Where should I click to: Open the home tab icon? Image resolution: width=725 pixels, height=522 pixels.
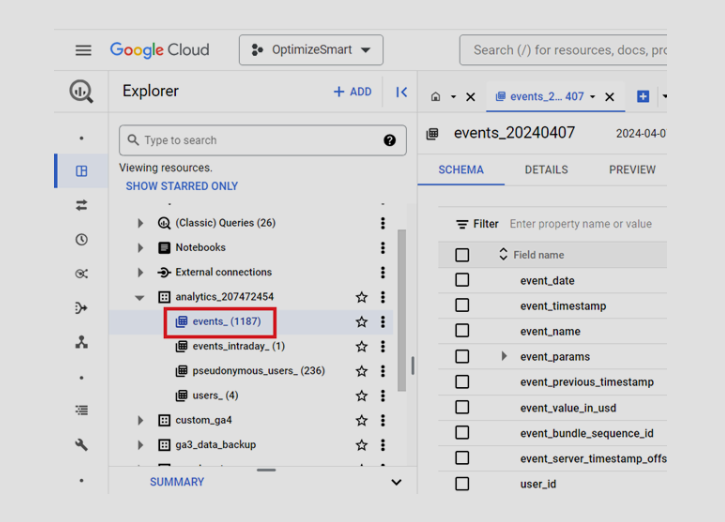(x=436, y=97)
